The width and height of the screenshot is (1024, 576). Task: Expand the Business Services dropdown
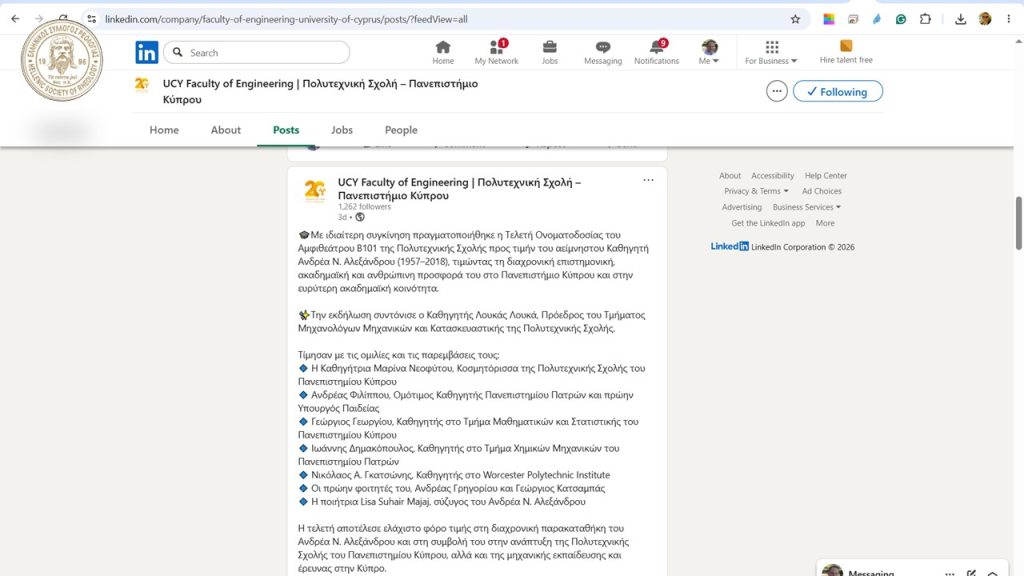(807, 207)
